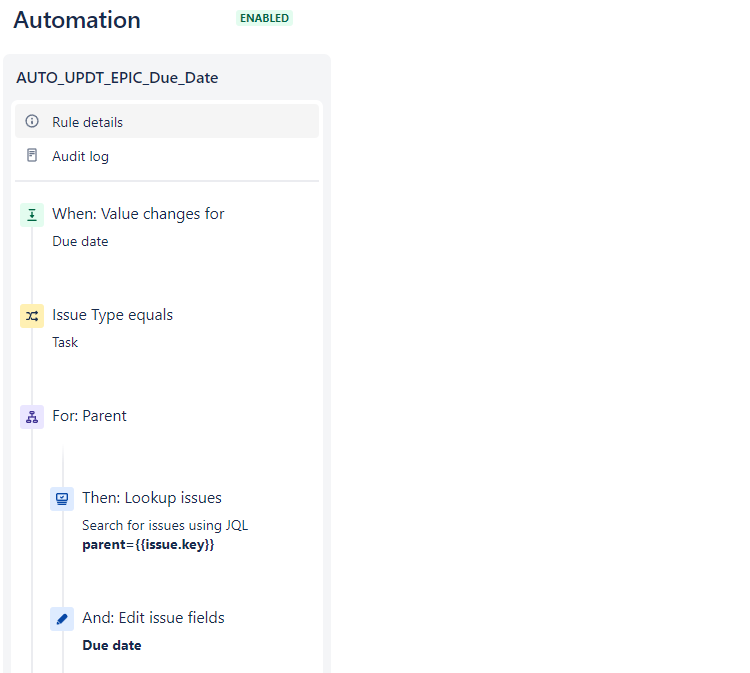This screenshot has width=750, height=673.
Task: Click the 'Task' value under Issue Type
Action: coord(65,342)
